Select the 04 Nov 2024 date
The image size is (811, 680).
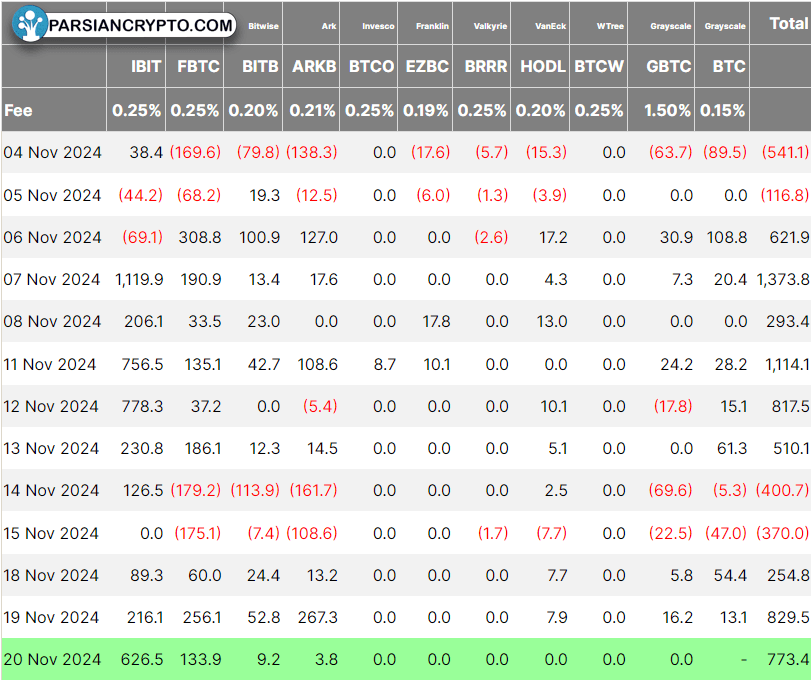[x=52, y=153]
